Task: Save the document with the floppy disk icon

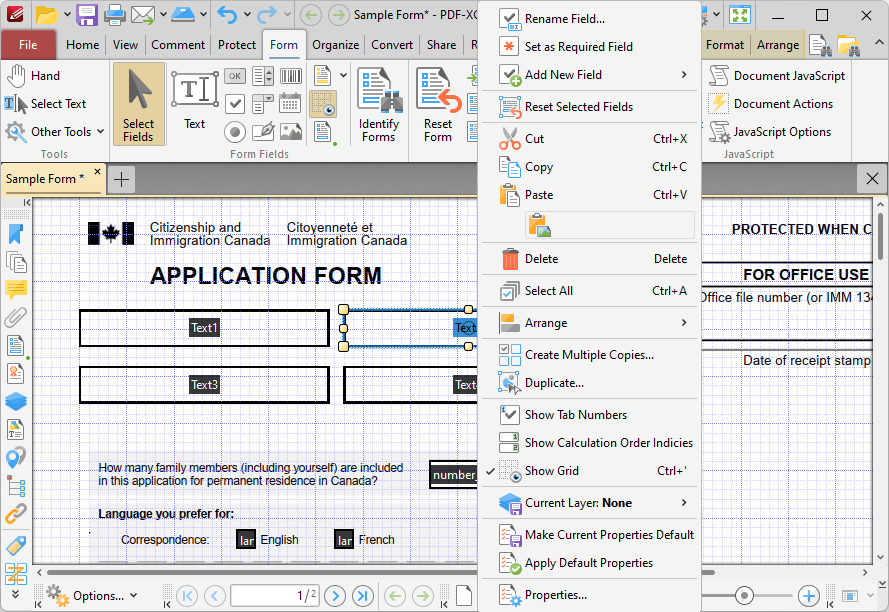Action: tap(87, 15)
